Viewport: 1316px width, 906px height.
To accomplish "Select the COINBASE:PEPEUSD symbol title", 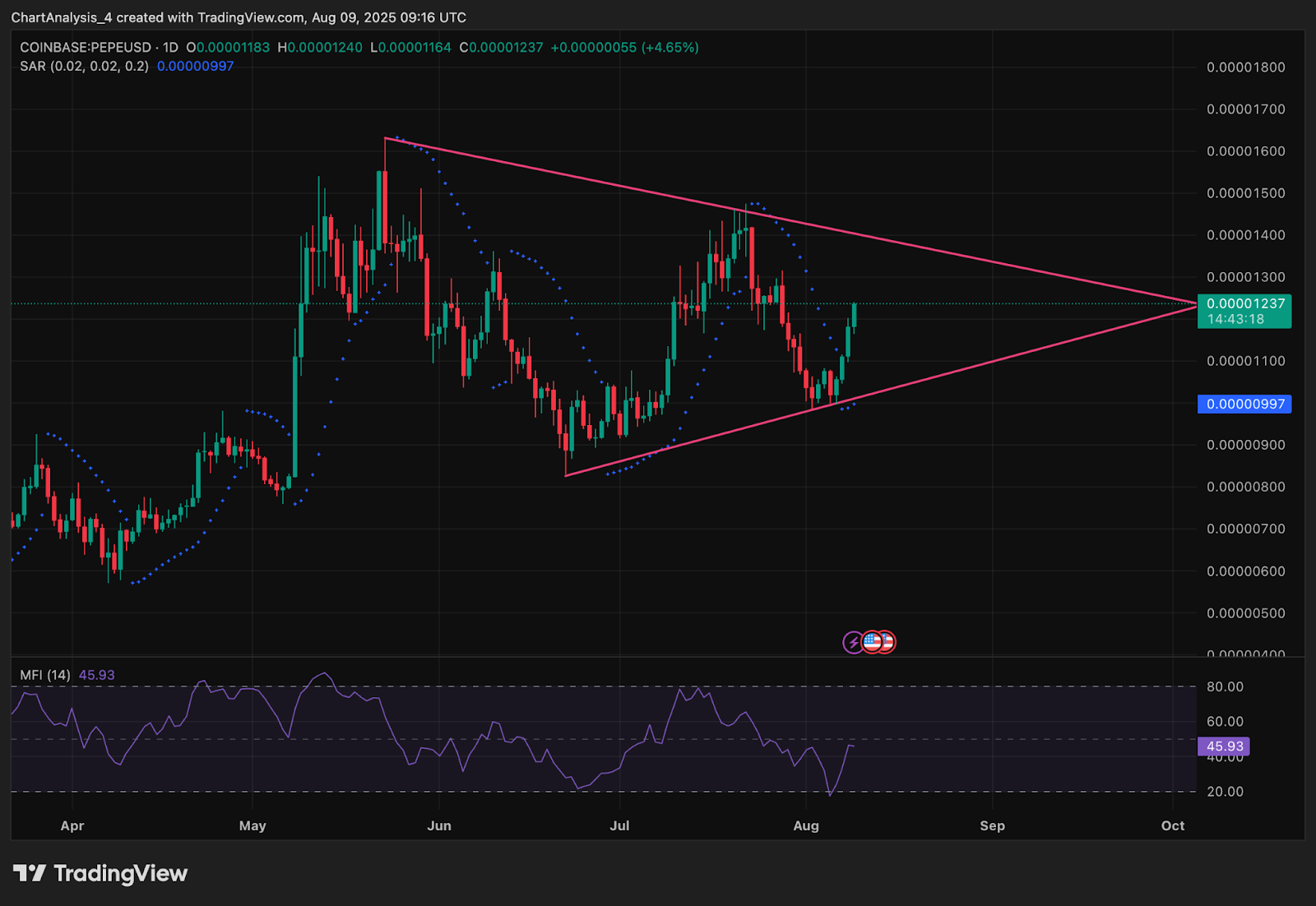I will (x=86, y=48).
